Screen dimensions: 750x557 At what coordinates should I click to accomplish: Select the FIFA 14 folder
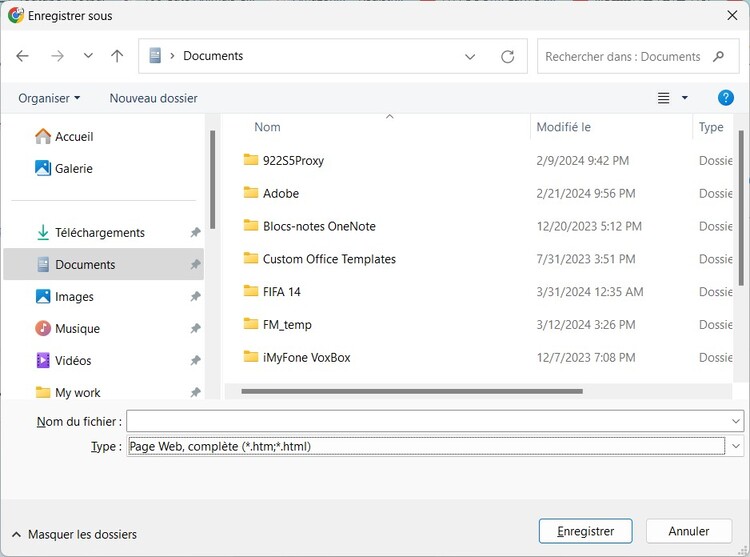pos(282,292)
